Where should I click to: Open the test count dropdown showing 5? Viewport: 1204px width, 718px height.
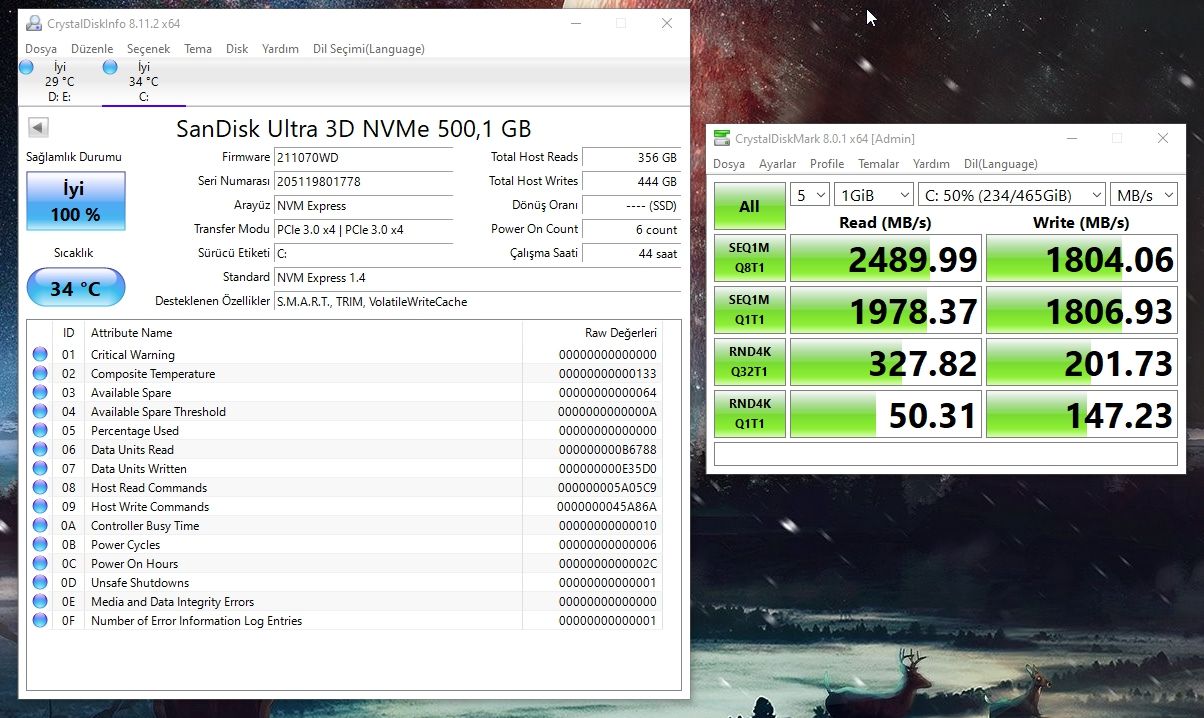tap(810, 195)
